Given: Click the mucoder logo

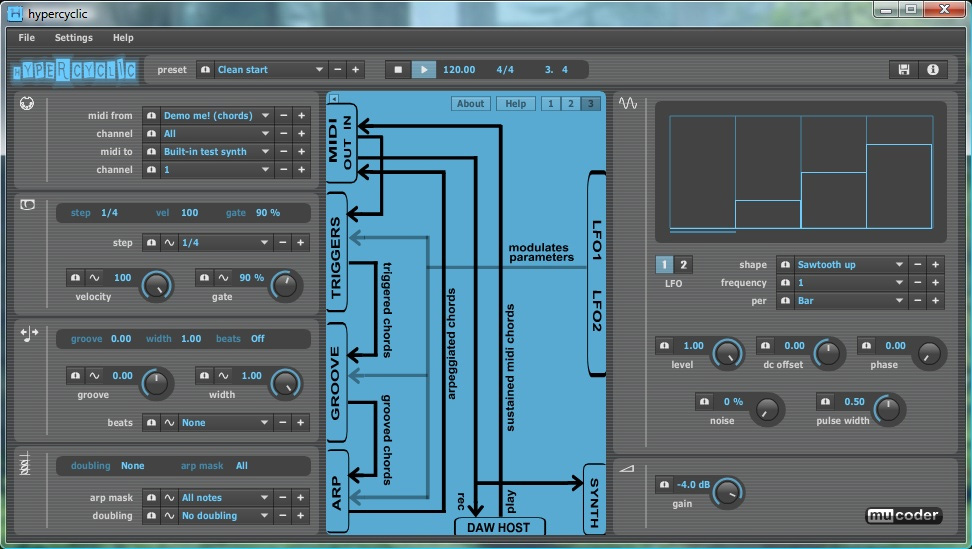Looking at the screenshot, I should coord(904,515).
